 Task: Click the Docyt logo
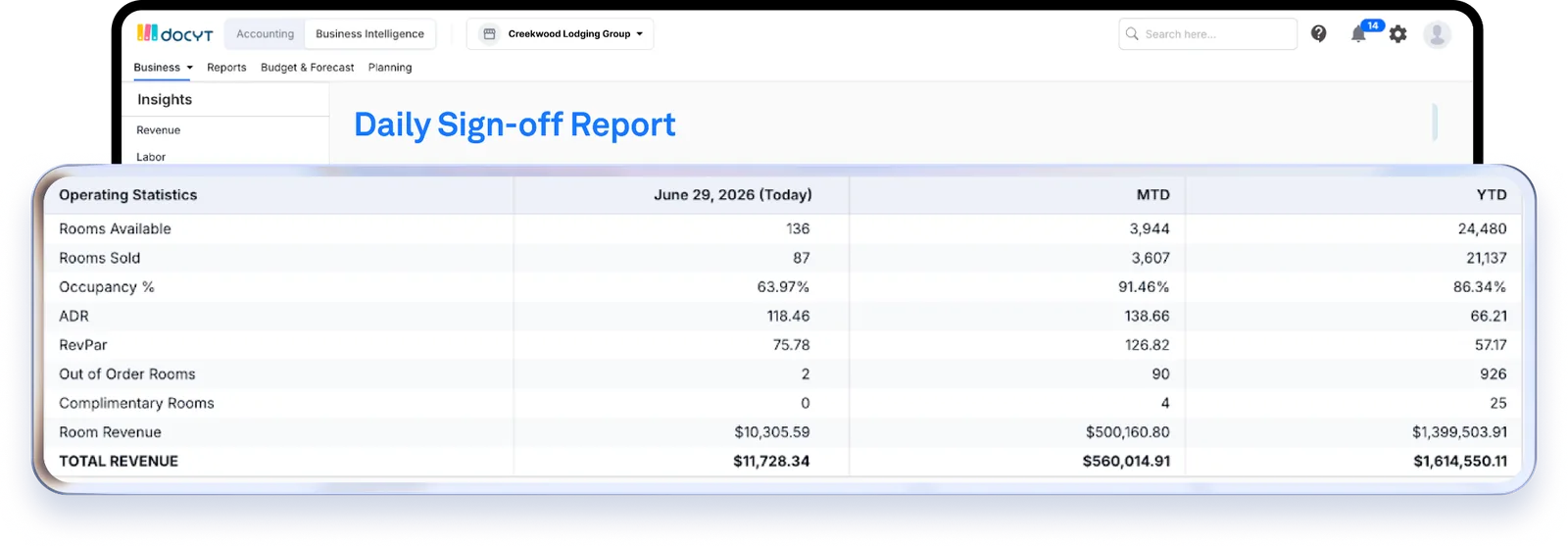click(174, 33)
